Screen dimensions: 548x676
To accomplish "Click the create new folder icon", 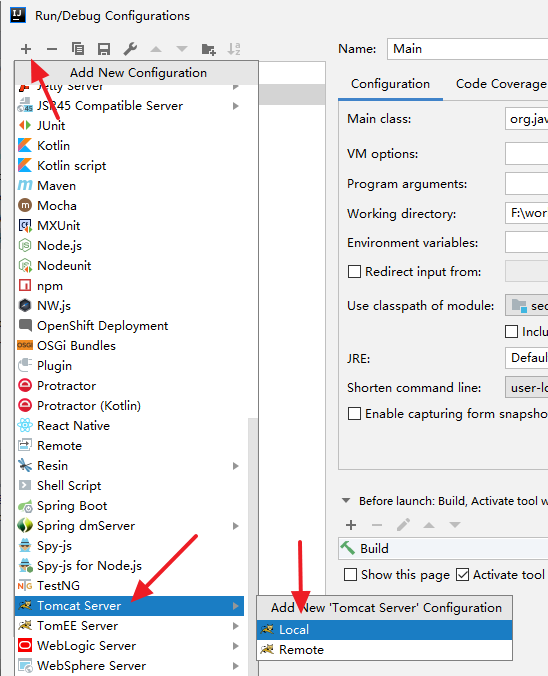I will [209, 49].
